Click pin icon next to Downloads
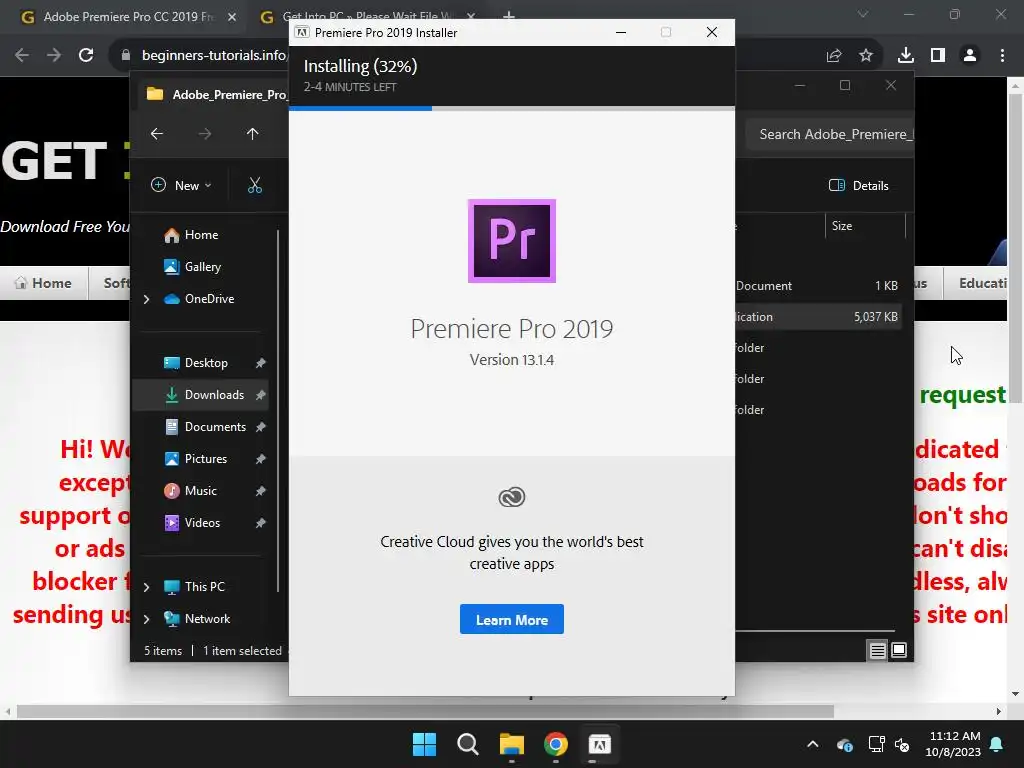This screenshot has height=768, width=1024. click(x=261, y=395)
